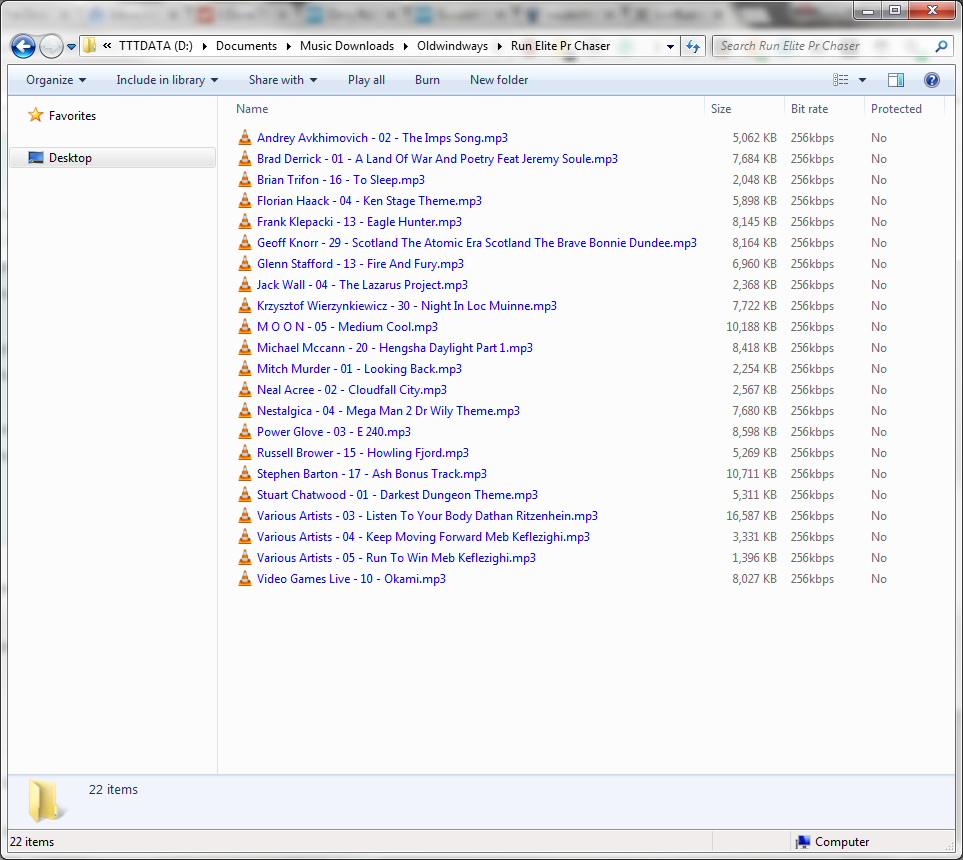Click the refresh button beside address bar

click(x=693, y=46)
